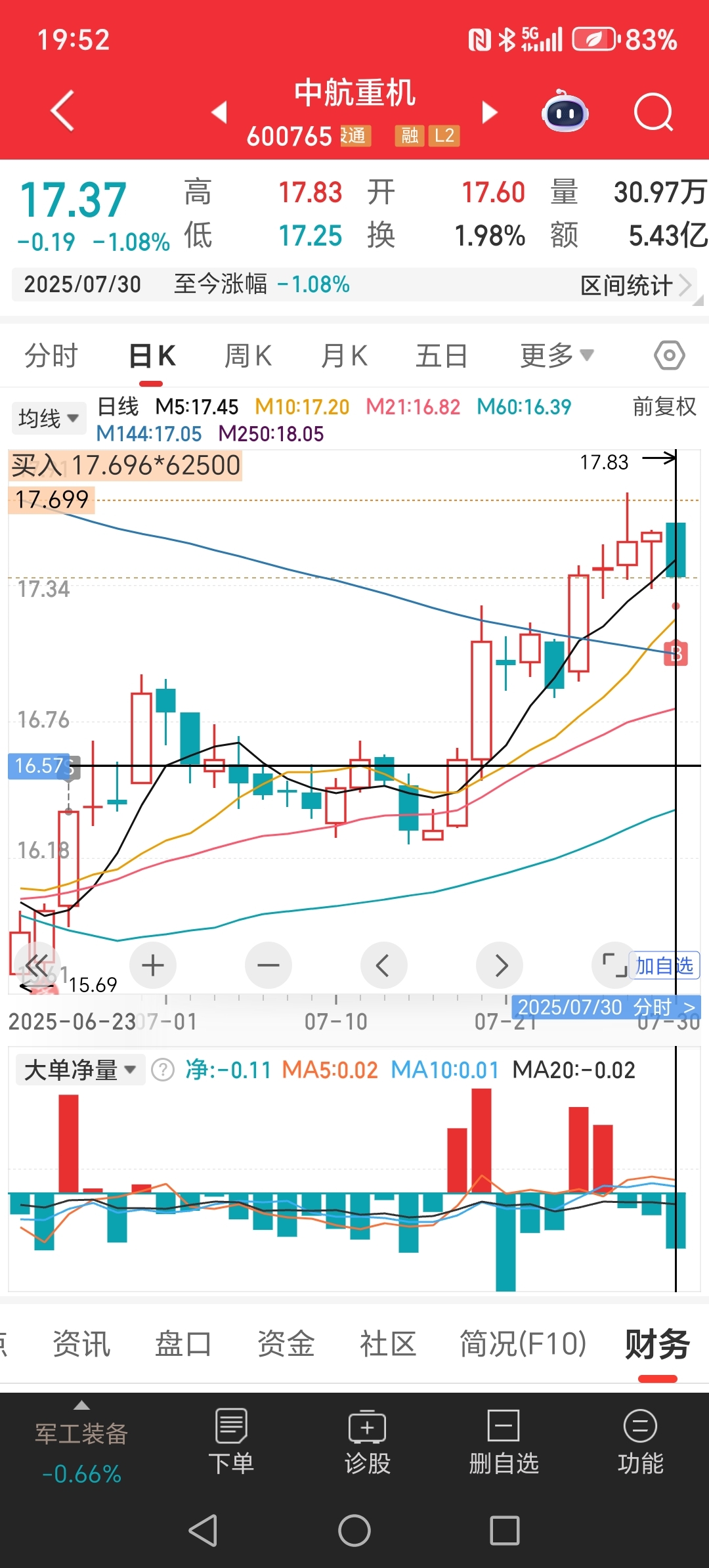Image resolution: width=709 pixels, height=1568 pixels.
Task: Move chart cursor left one candle
Action: pos(383,965)
